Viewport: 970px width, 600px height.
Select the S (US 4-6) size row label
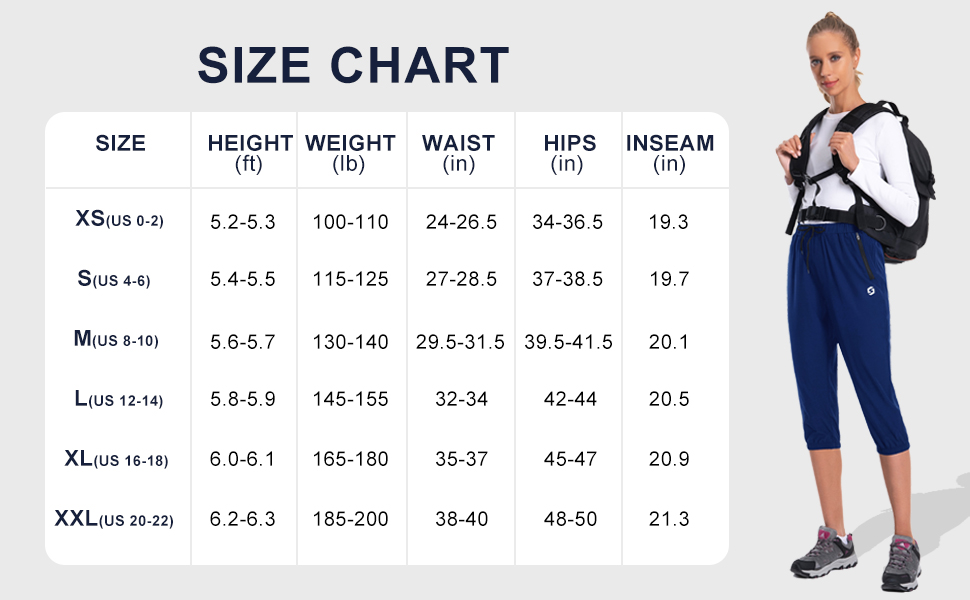(x=113, y=279)
